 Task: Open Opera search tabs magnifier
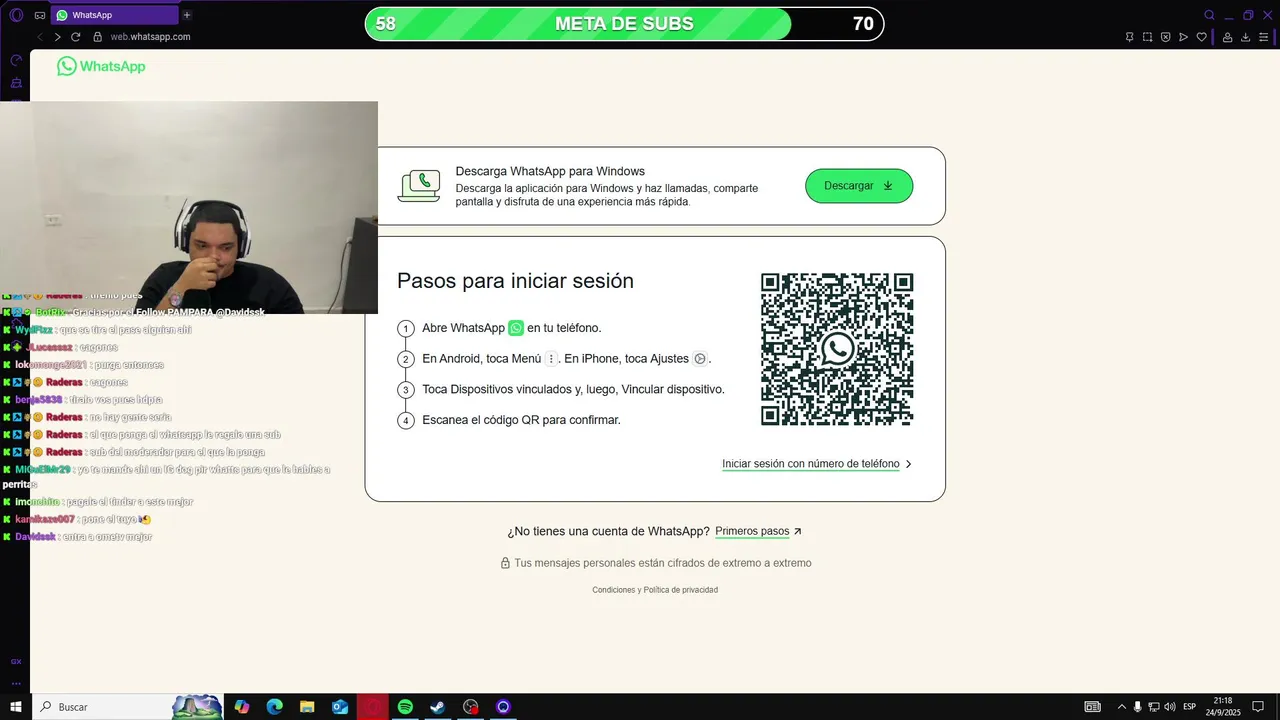[1209, 15]
